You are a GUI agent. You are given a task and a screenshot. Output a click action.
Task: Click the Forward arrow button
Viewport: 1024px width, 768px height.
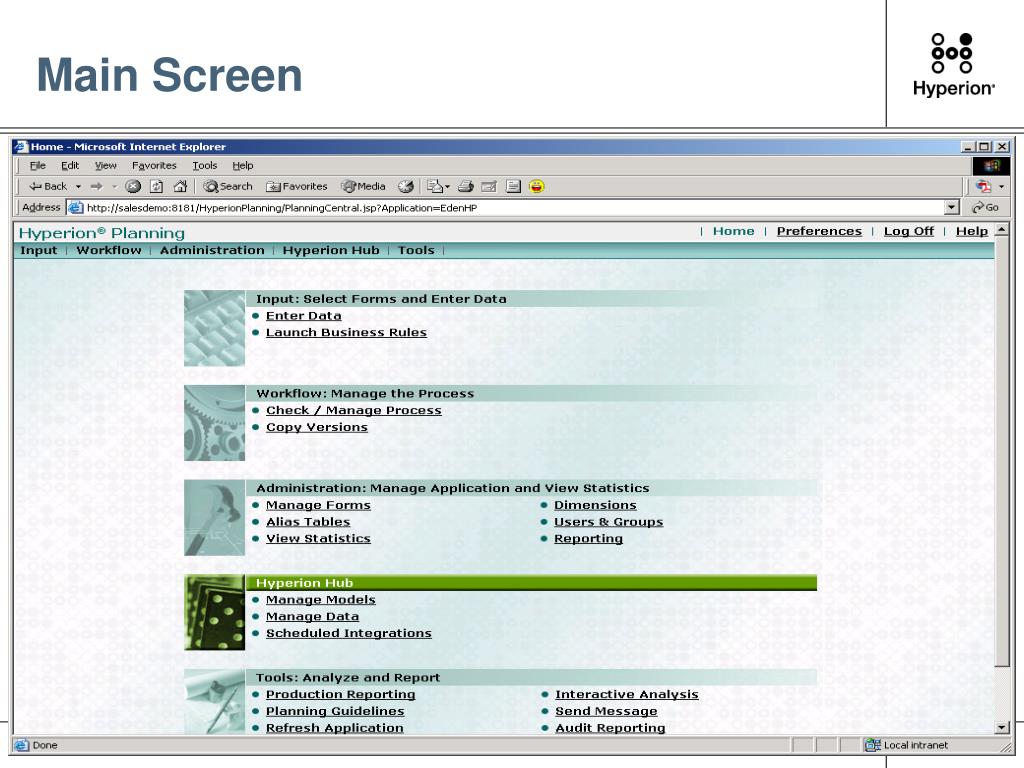click(97, 187)
